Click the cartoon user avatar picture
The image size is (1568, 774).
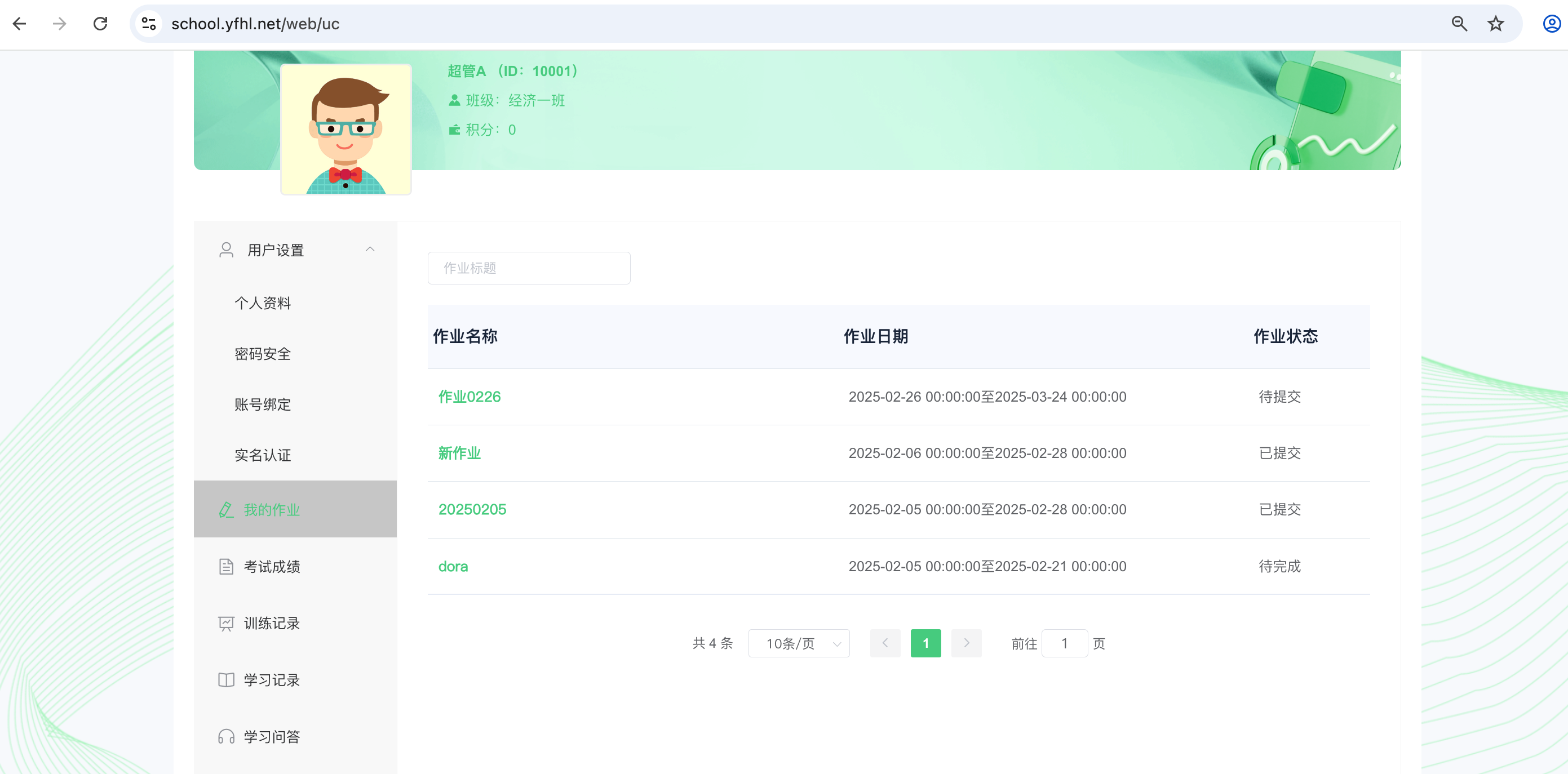click(346, 130)
